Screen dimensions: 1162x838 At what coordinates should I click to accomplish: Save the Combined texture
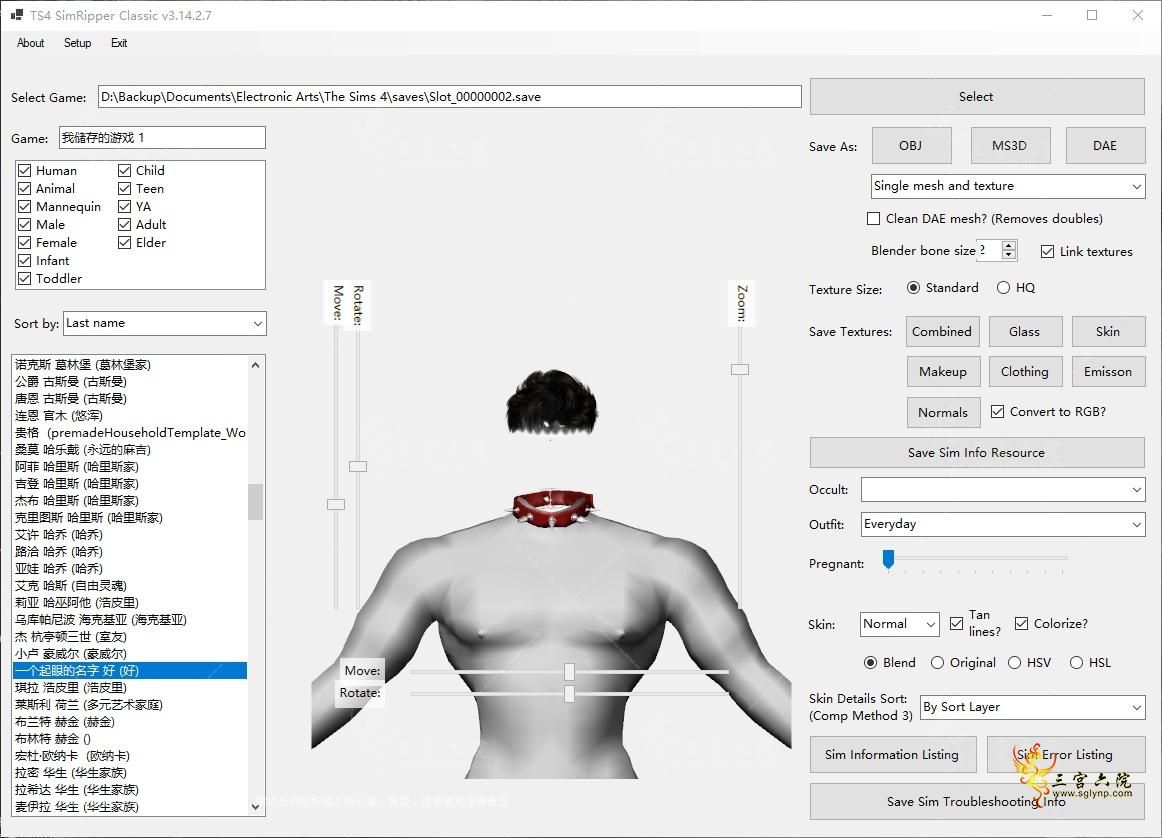(943, 331)
